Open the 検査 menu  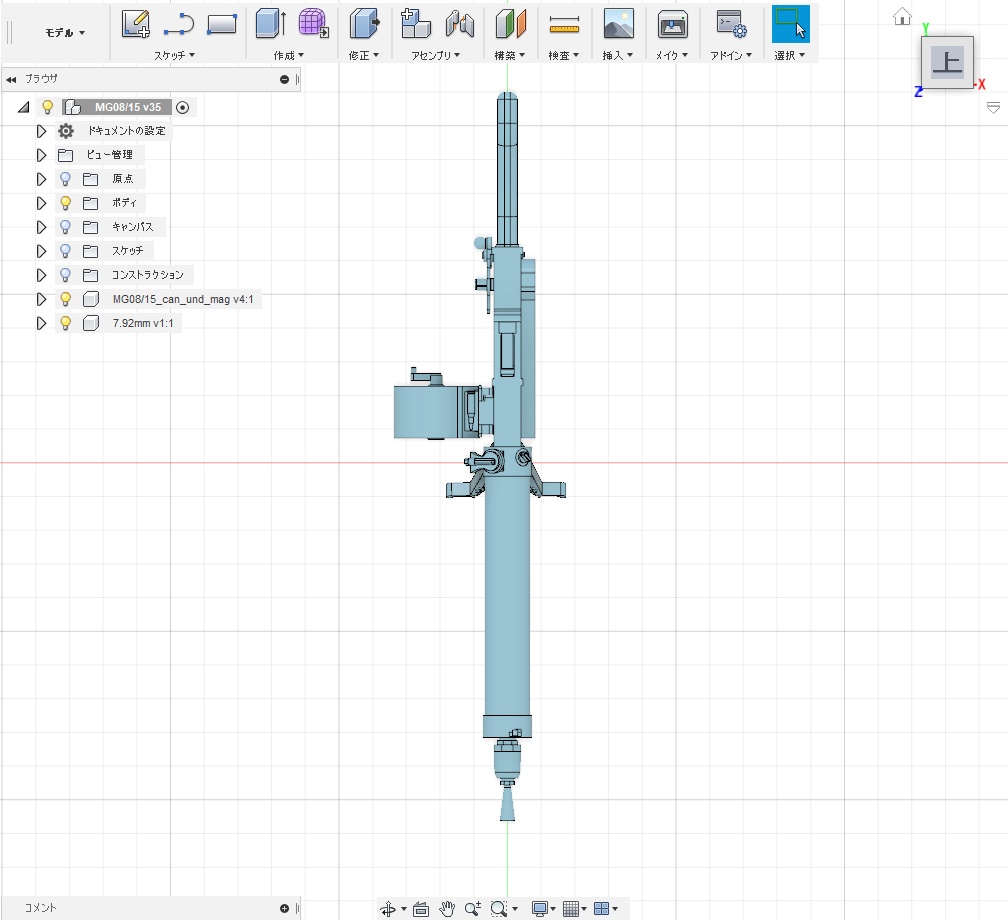pyautogui.click(x=563, y=56)
